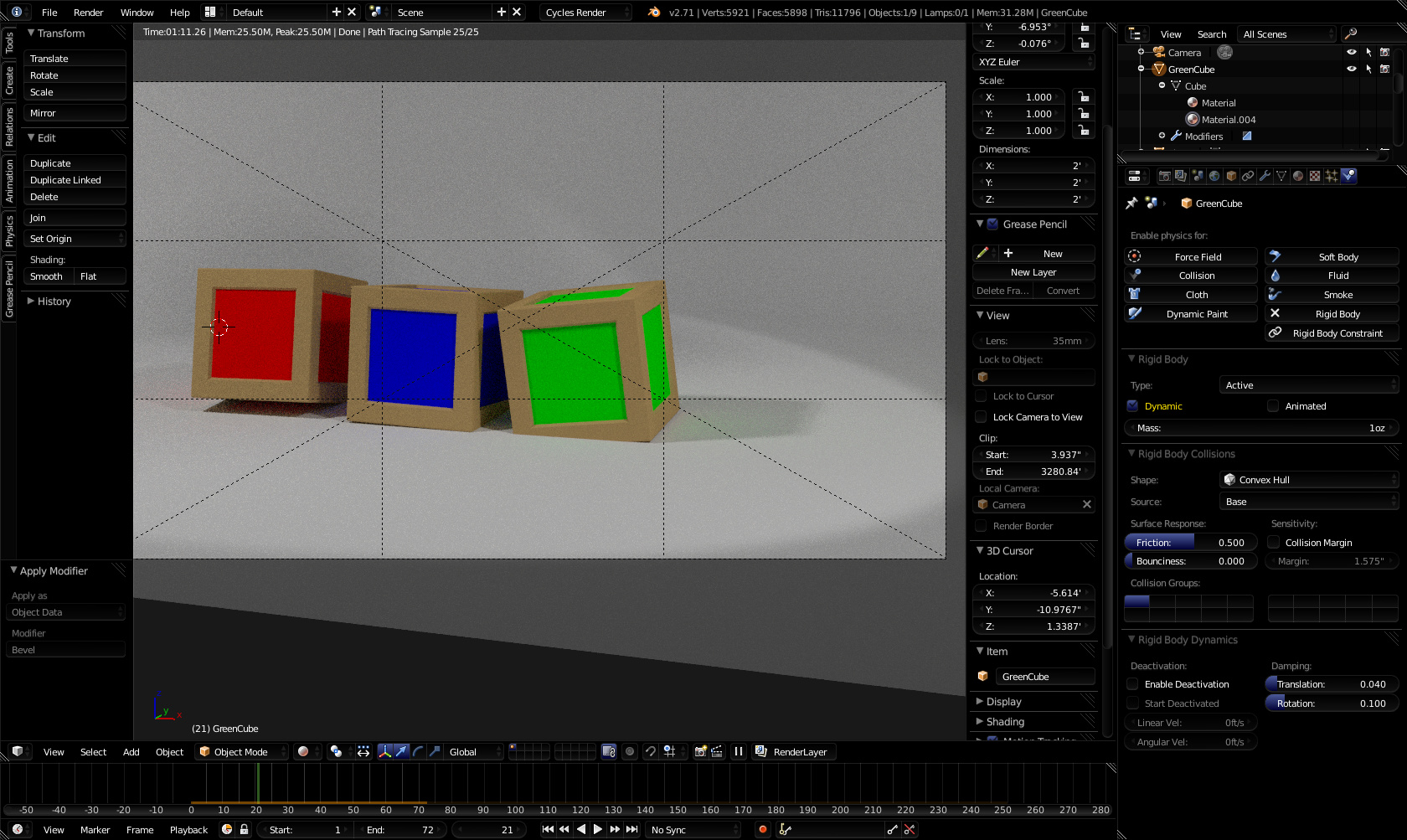Enable the Animated rigid body checkbox
Viewport: 1407px width, 840px height.
pyautogui.click(x=1273, y=406)
